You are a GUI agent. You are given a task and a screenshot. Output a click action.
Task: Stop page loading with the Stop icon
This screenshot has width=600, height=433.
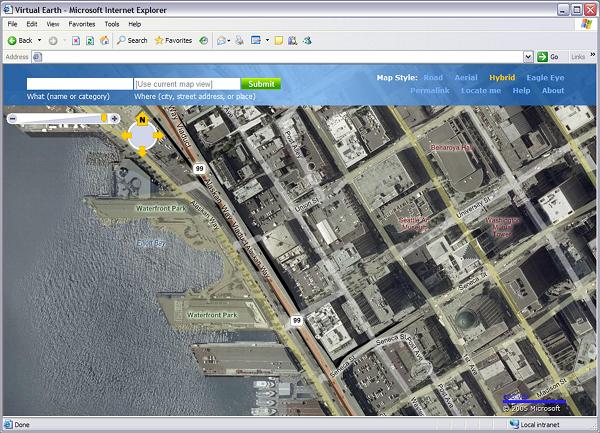76,41
